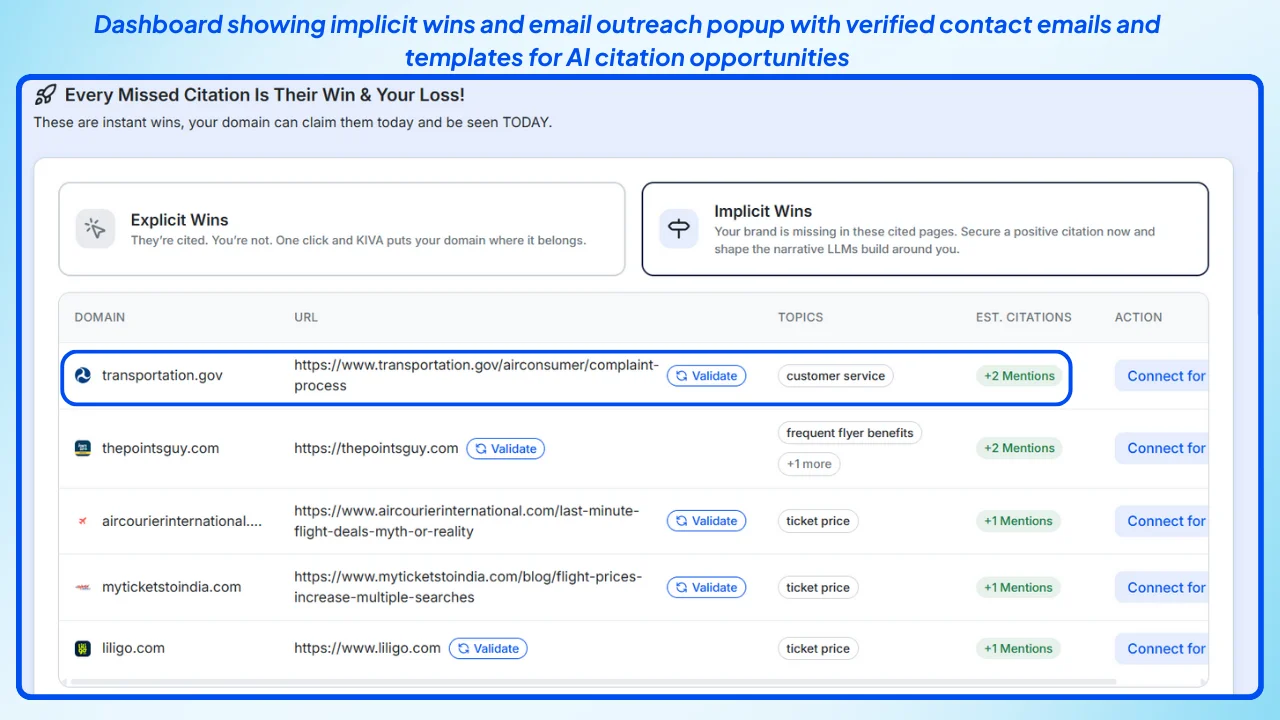Click the signpost icon on the Implicit Wins card
Viewport: 1280px width, 720px height.
pyautogui.click(x=679, y=228)
